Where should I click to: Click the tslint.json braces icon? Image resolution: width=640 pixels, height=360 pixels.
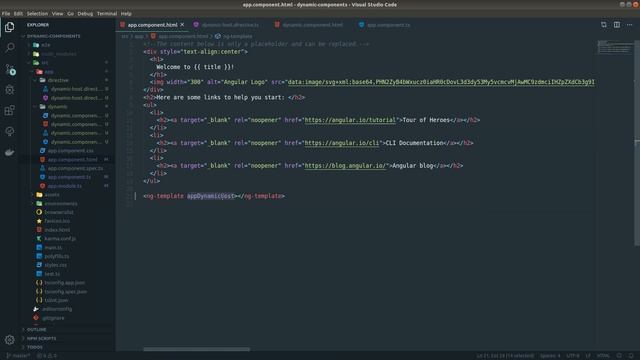point(39,300)
